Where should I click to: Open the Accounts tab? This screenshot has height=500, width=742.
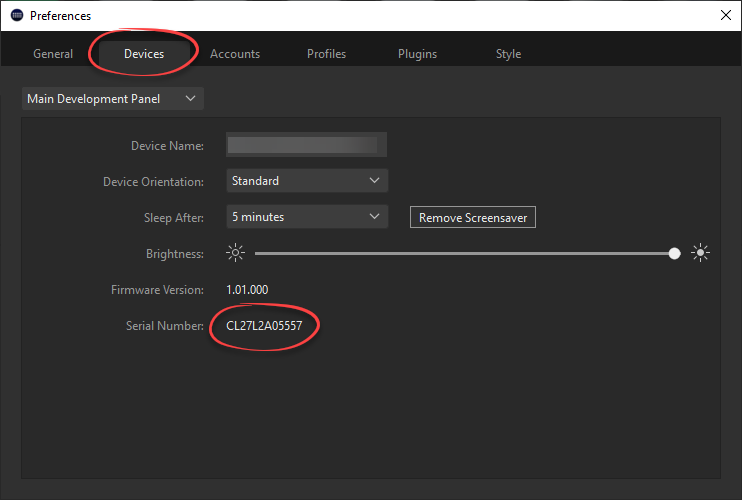[235, 54]
